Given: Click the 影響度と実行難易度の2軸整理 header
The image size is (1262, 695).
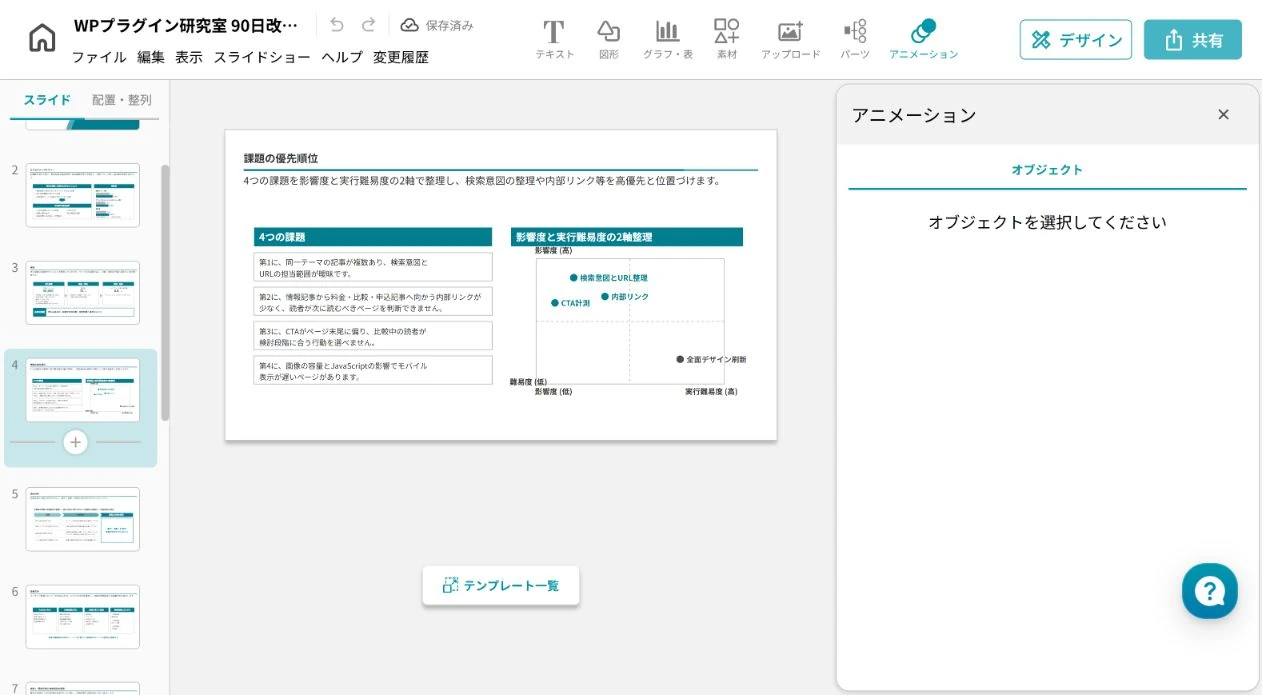Looking at the screenshot, I should coord(627,237).
